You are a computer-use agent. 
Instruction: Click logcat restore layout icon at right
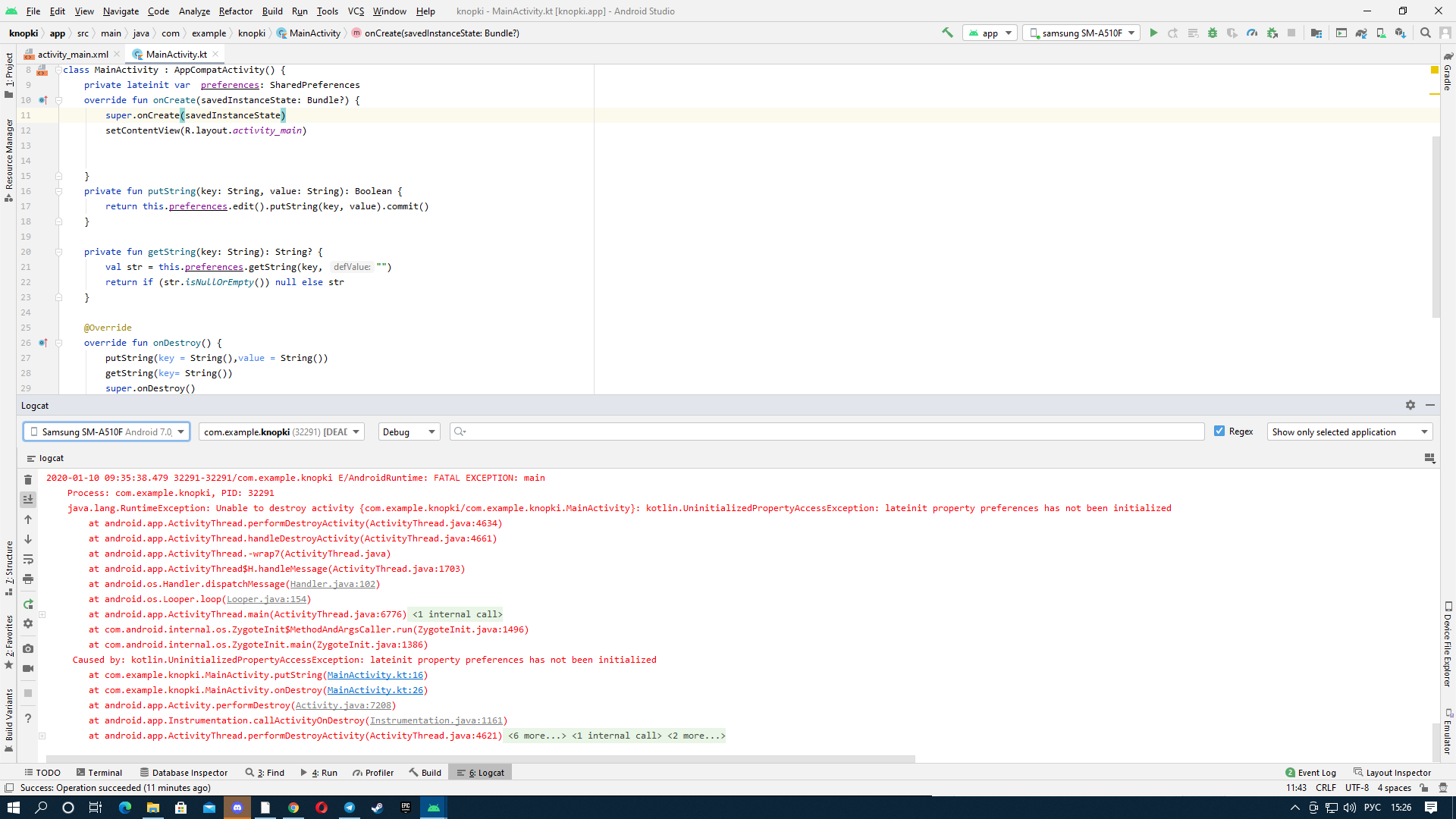point(1429,458)
